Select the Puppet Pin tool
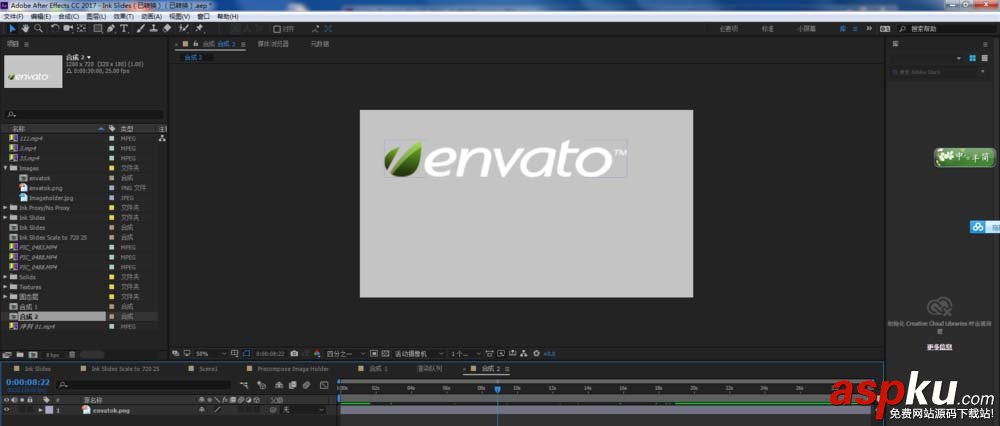This screenshot has height=426, width=1000. 198,29
